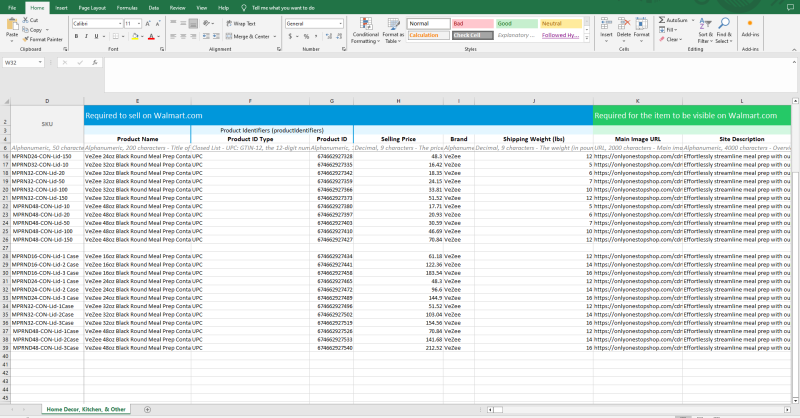Apply red Font Color
This screenshot has height=418, width=800.
151,36
